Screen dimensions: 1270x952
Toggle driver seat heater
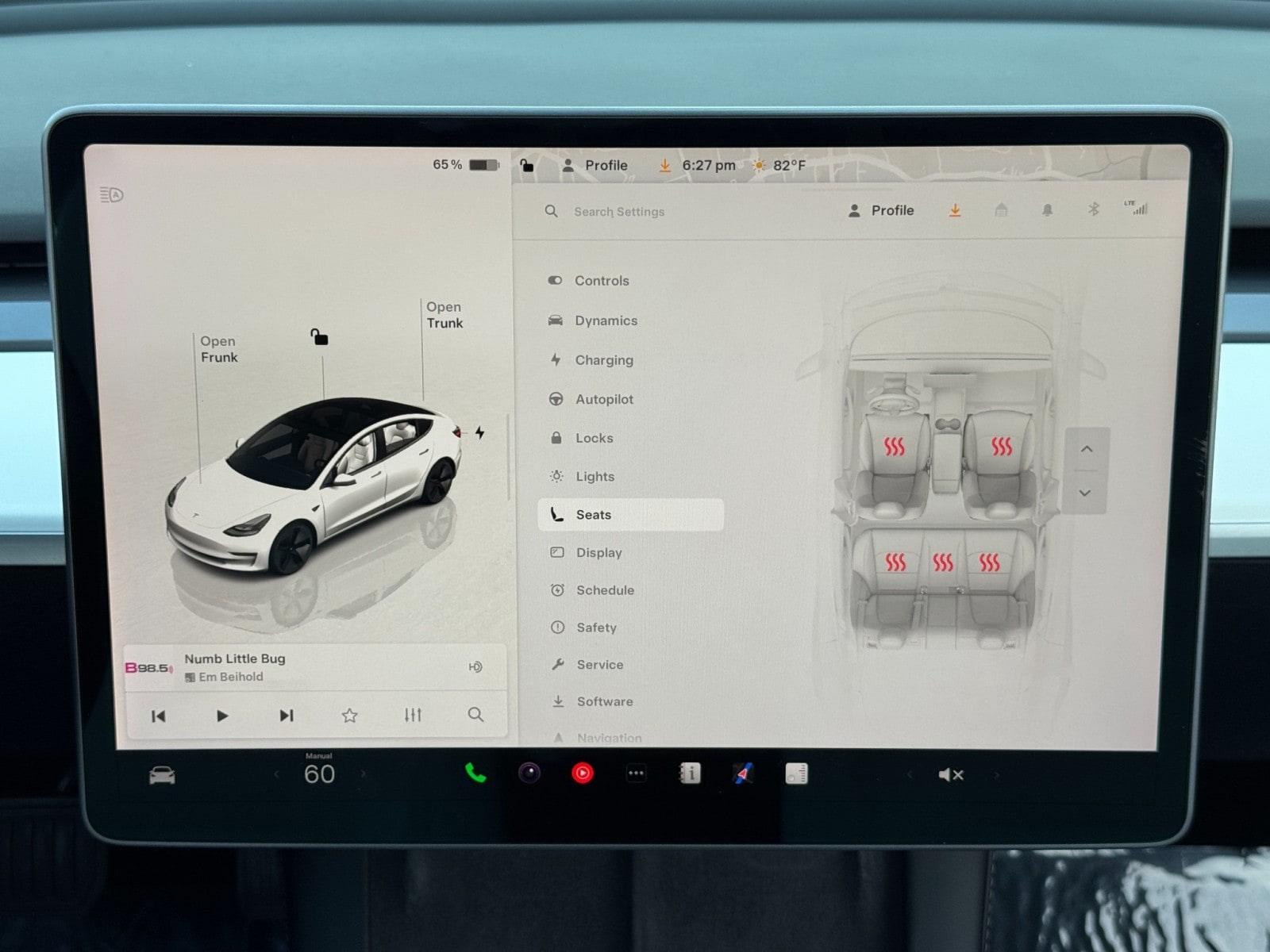(894, 447)
